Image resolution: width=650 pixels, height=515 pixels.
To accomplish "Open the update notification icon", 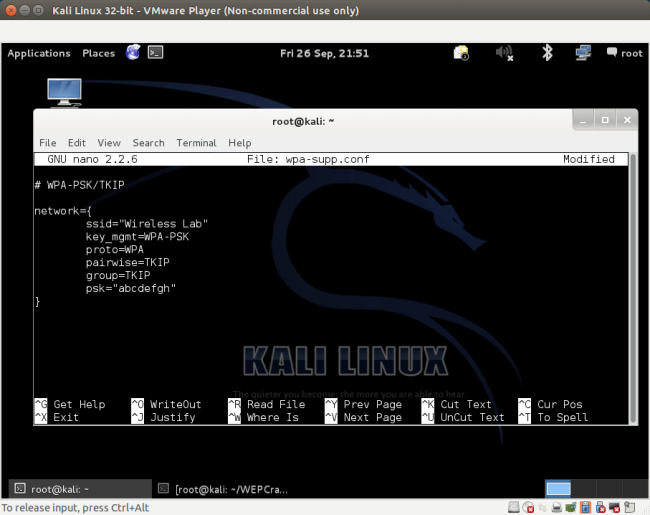I will pos(461,53).
